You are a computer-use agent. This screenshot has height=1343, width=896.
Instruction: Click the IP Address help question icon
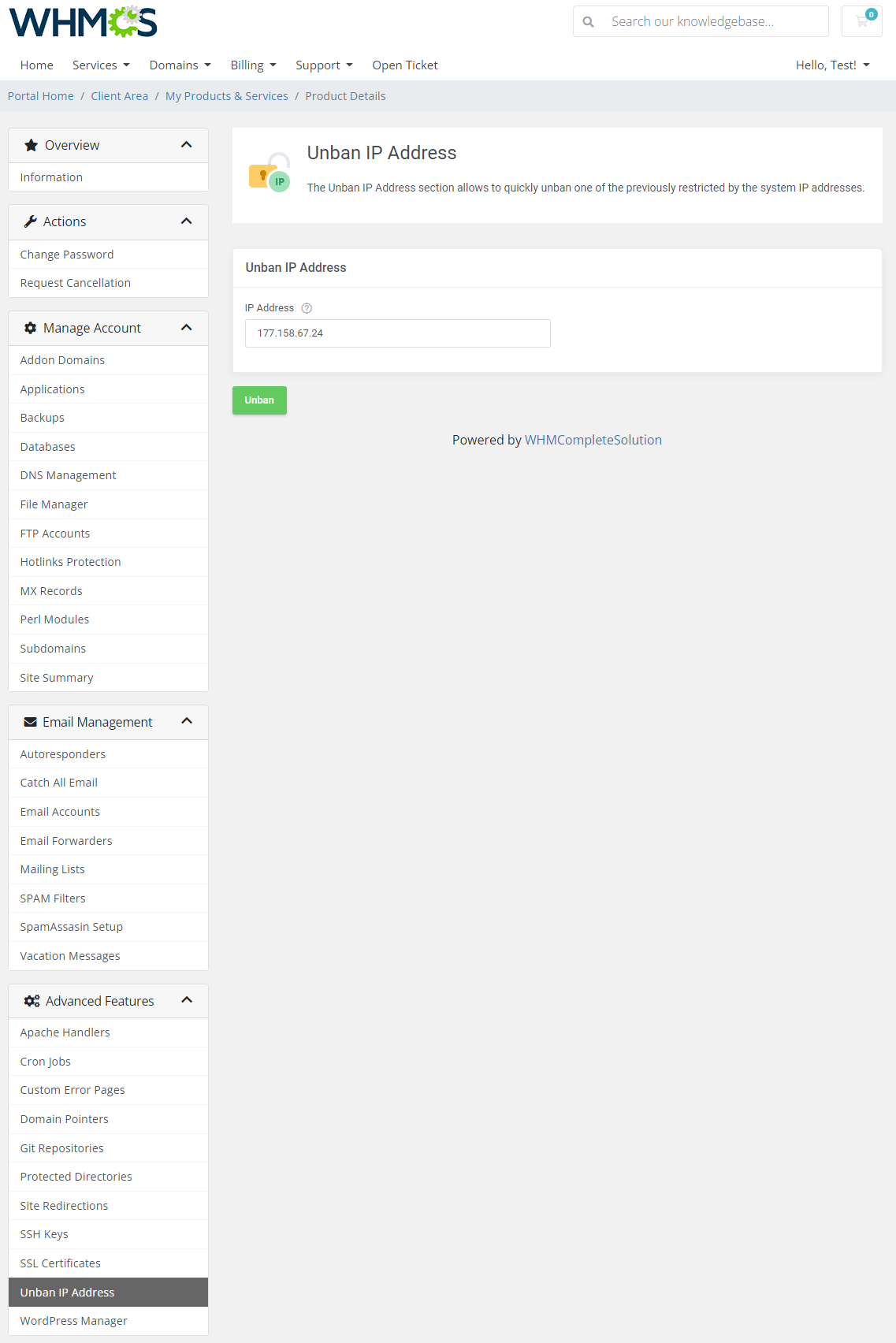(x=307, y=308)
